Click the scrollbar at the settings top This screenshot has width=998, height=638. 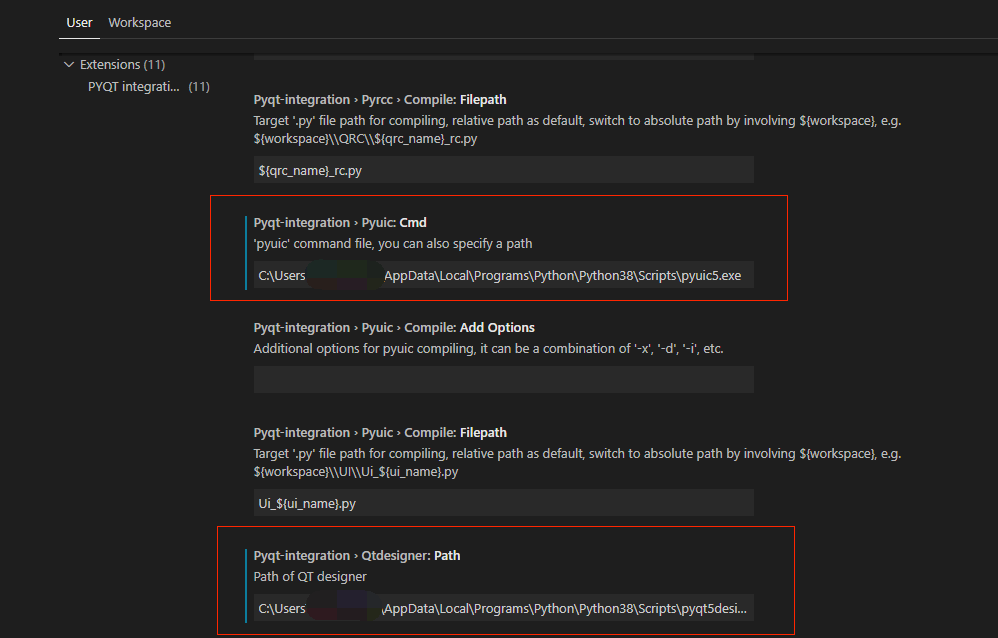[x=503, y=55]
